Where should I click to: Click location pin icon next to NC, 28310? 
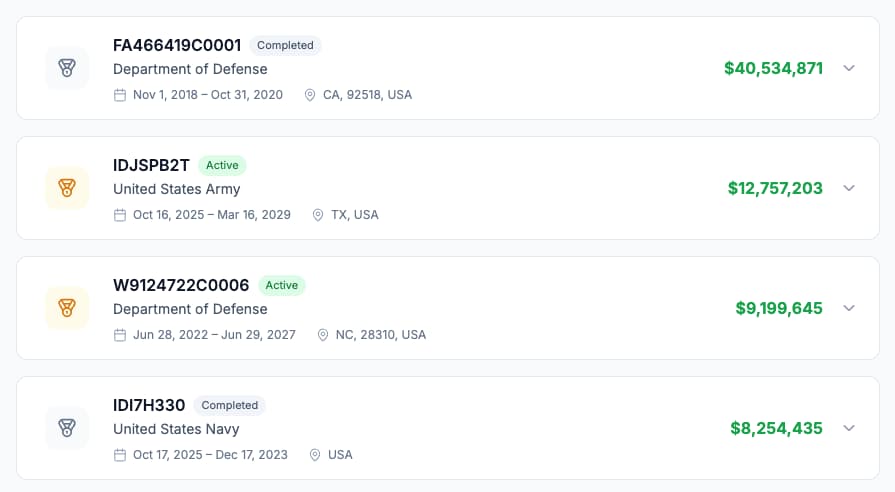click(323, 335)
